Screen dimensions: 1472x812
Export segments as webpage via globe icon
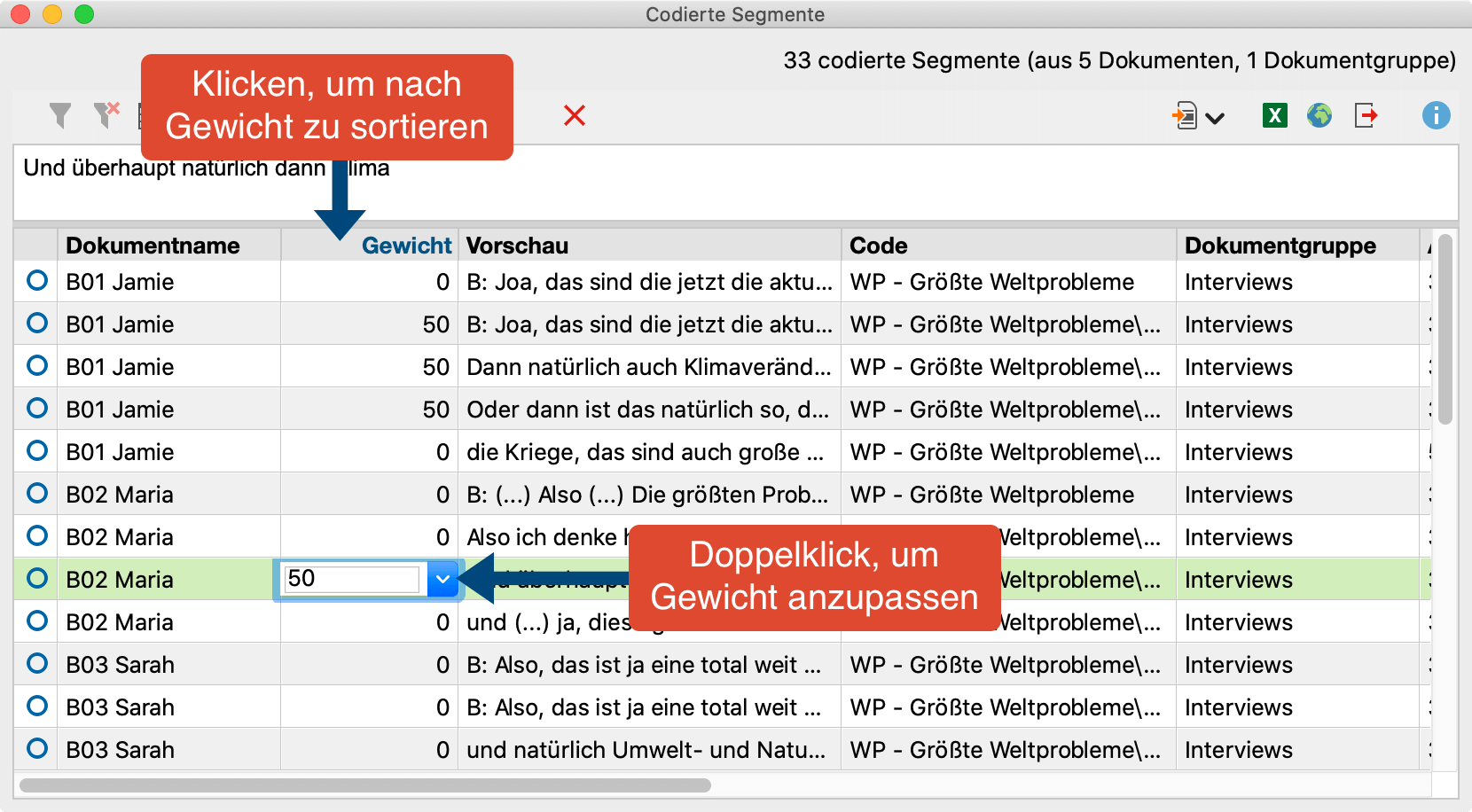(1319, 115)
